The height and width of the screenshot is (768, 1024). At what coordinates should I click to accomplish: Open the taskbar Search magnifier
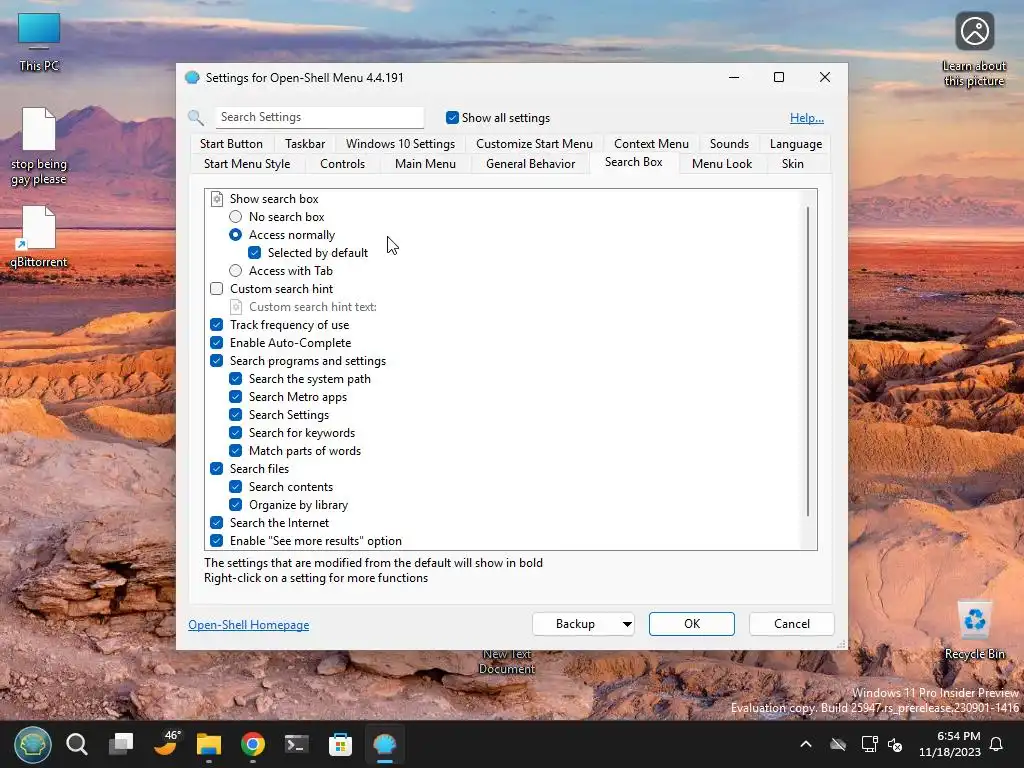[77, 744]
